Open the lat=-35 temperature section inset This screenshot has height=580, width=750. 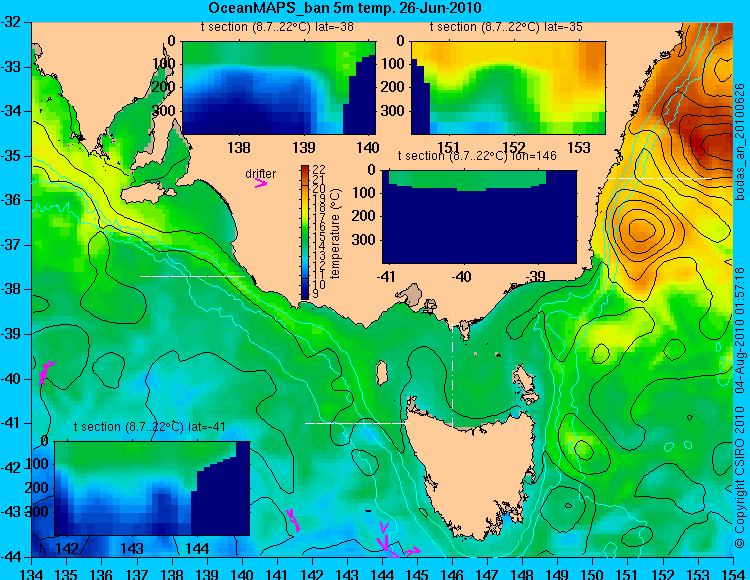(x=508, y=88)
